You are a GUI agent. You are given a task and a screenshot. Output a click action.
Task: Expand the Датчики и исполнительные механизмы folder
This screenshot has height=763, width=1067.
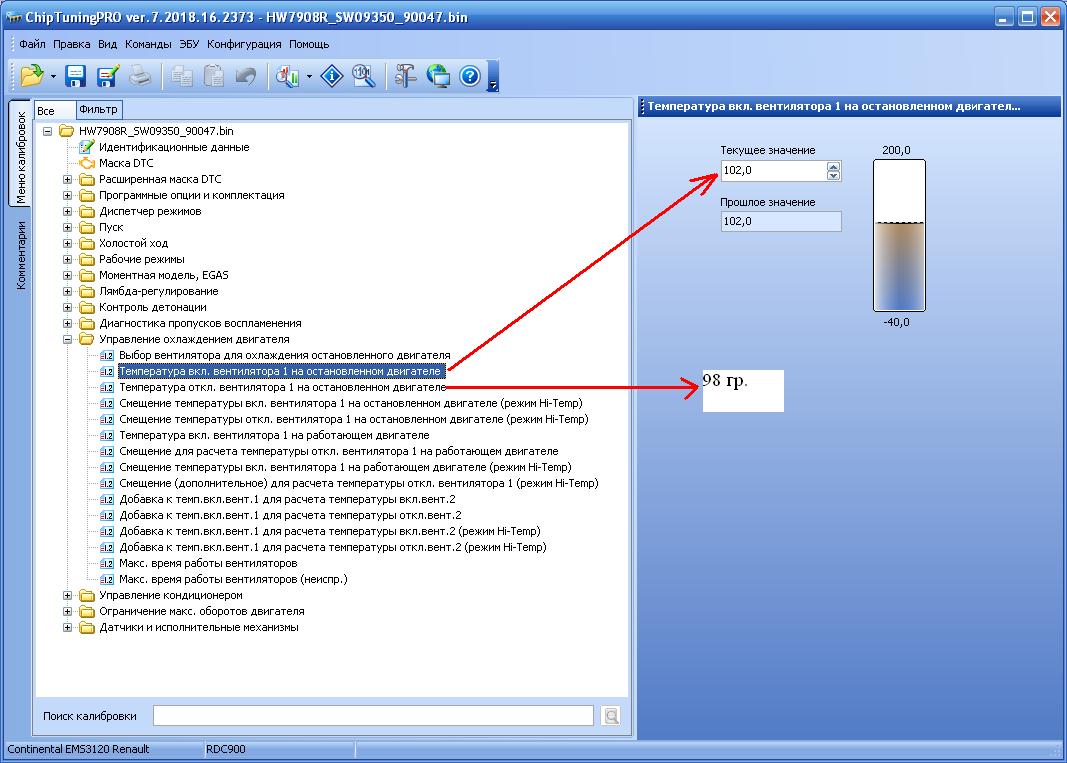[67, 628]
